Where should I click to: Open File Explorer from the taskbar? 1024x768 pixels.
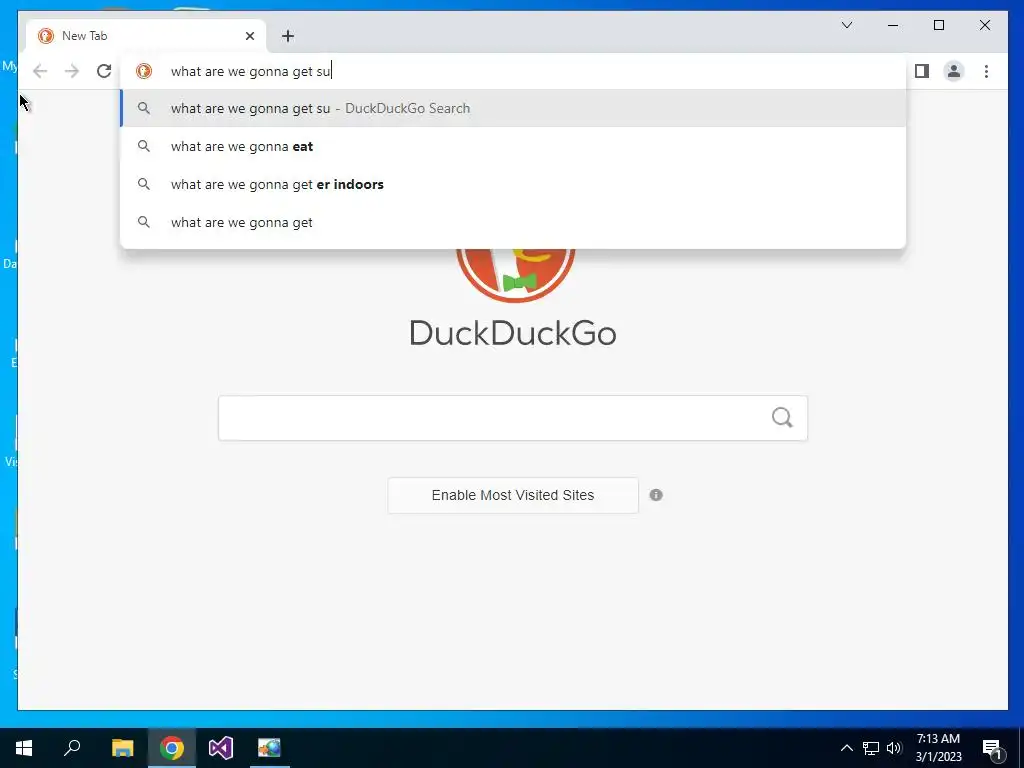(x=122, y=748)
